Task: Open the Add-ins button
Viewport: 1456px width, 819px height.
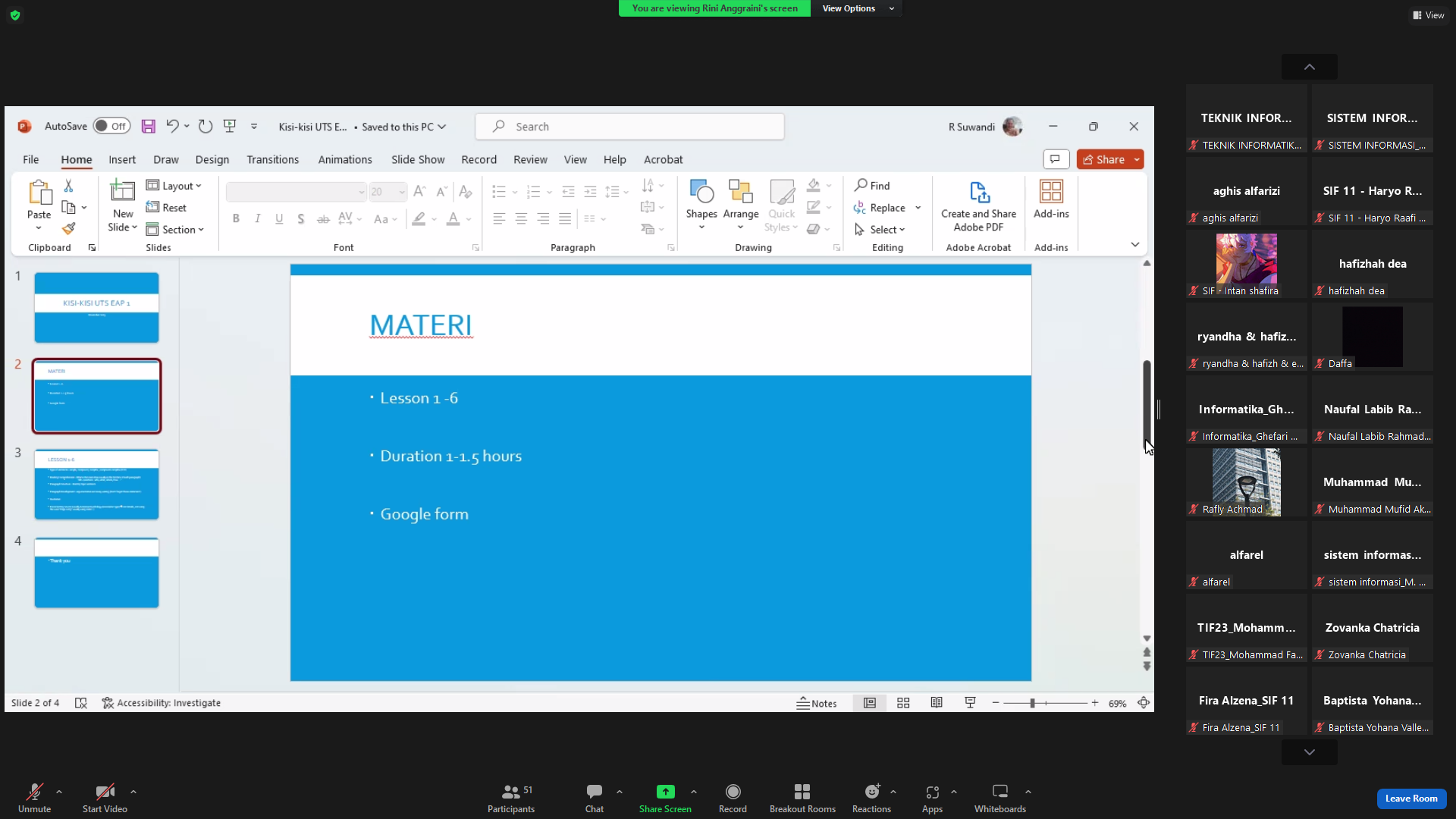Action: pos(1051,199)
